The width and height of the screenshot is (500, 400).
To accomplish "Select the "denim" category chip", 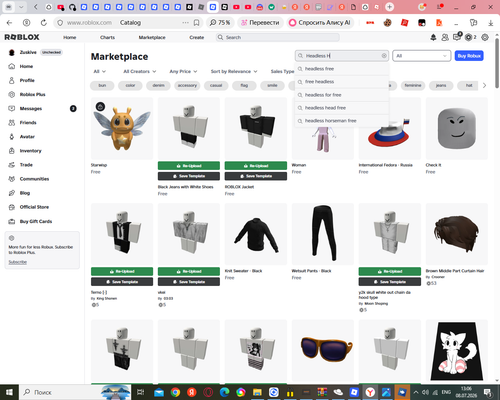I will (x=158, y=86).
